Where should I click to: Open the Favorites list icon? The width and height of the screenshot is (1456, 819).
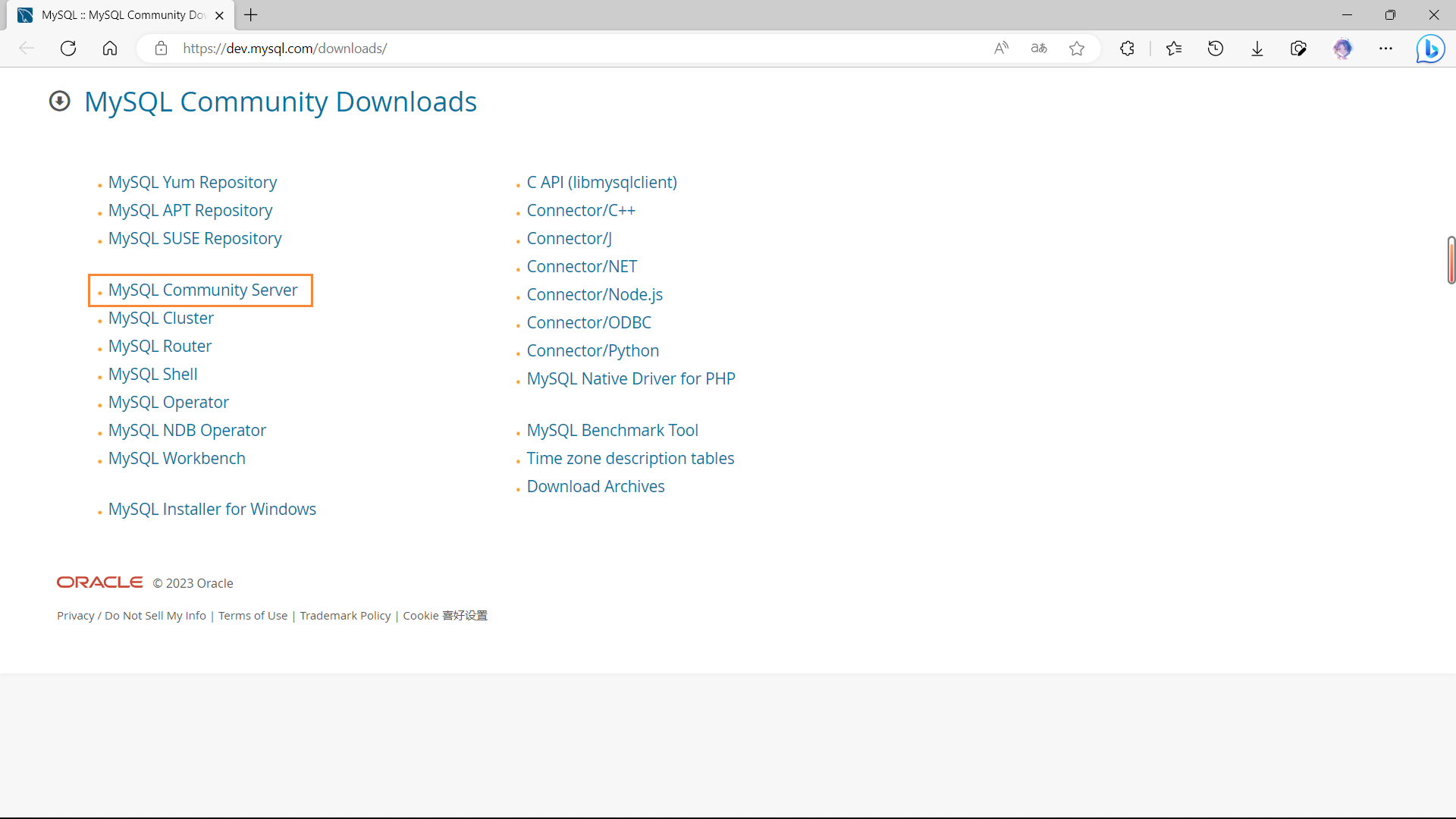coord(1174,48)
